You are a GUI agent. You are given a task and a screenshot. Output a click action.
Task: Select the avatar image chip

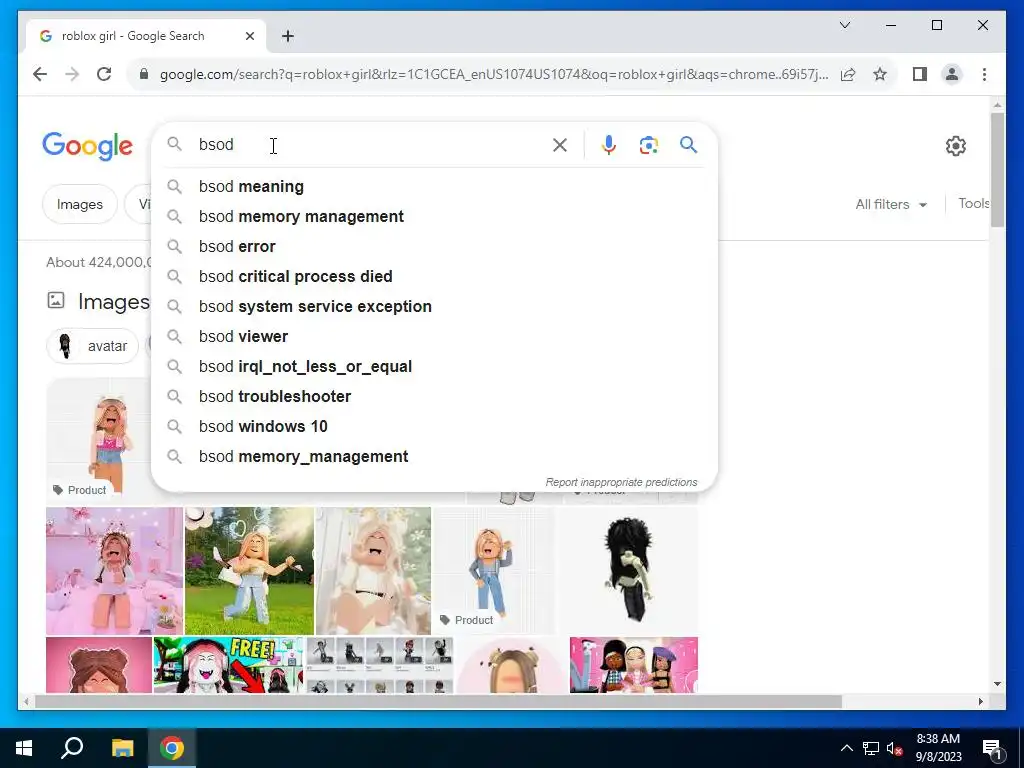click(x=93, y=346)
